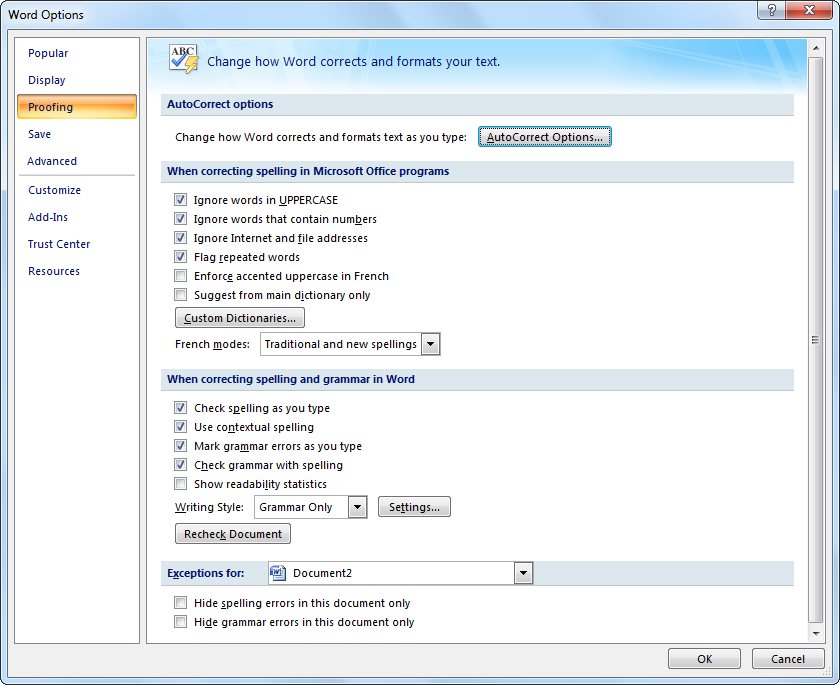Click the 'AutoCorrect options' section heading

tap(220, 104)
